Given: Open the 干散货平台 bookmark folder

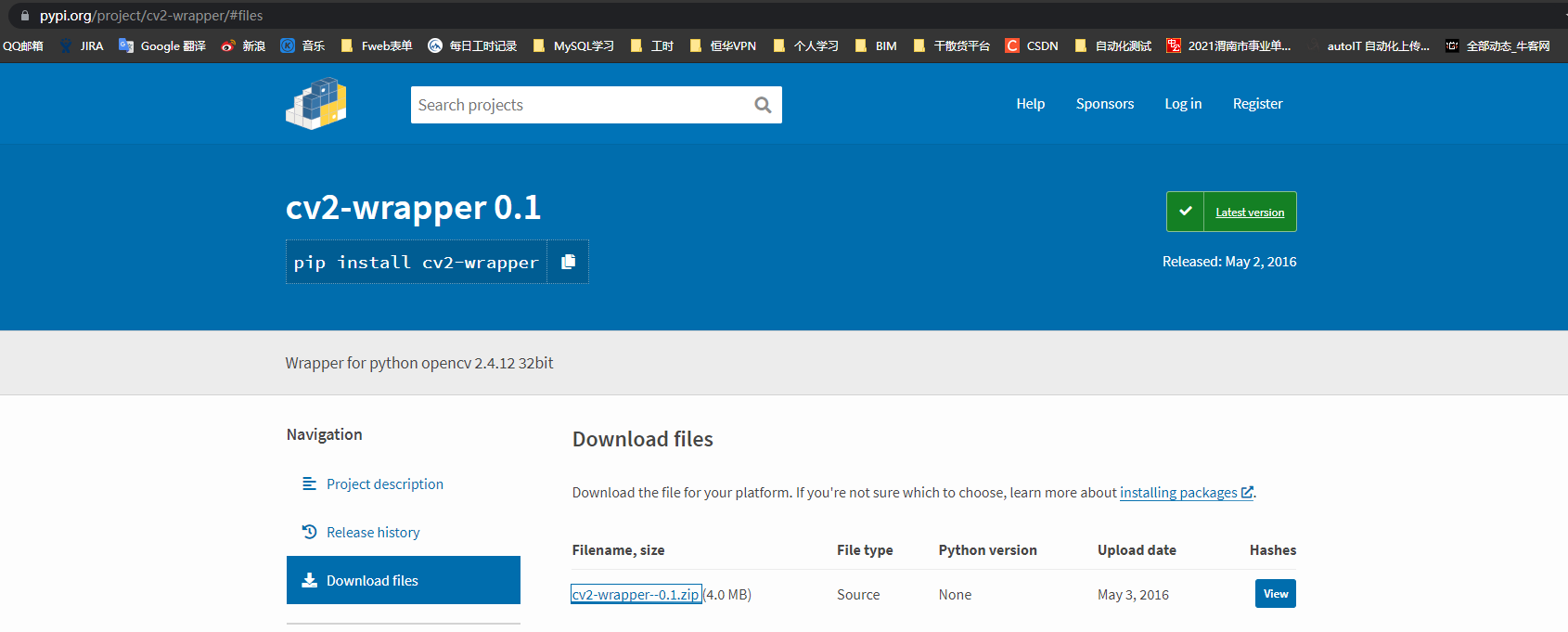Looking at the screenshot, I should (x=952, y=45).
